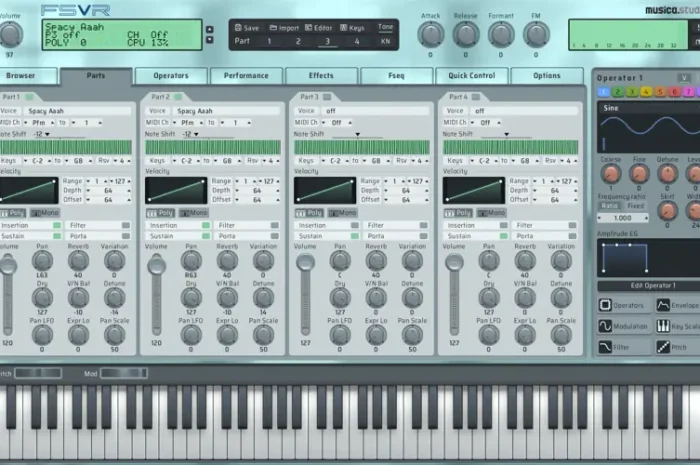Image resolution: width=700 pixels, height=465 pixels.
Task: Click the Save icon in the top bar
Action: pos(238,28)
